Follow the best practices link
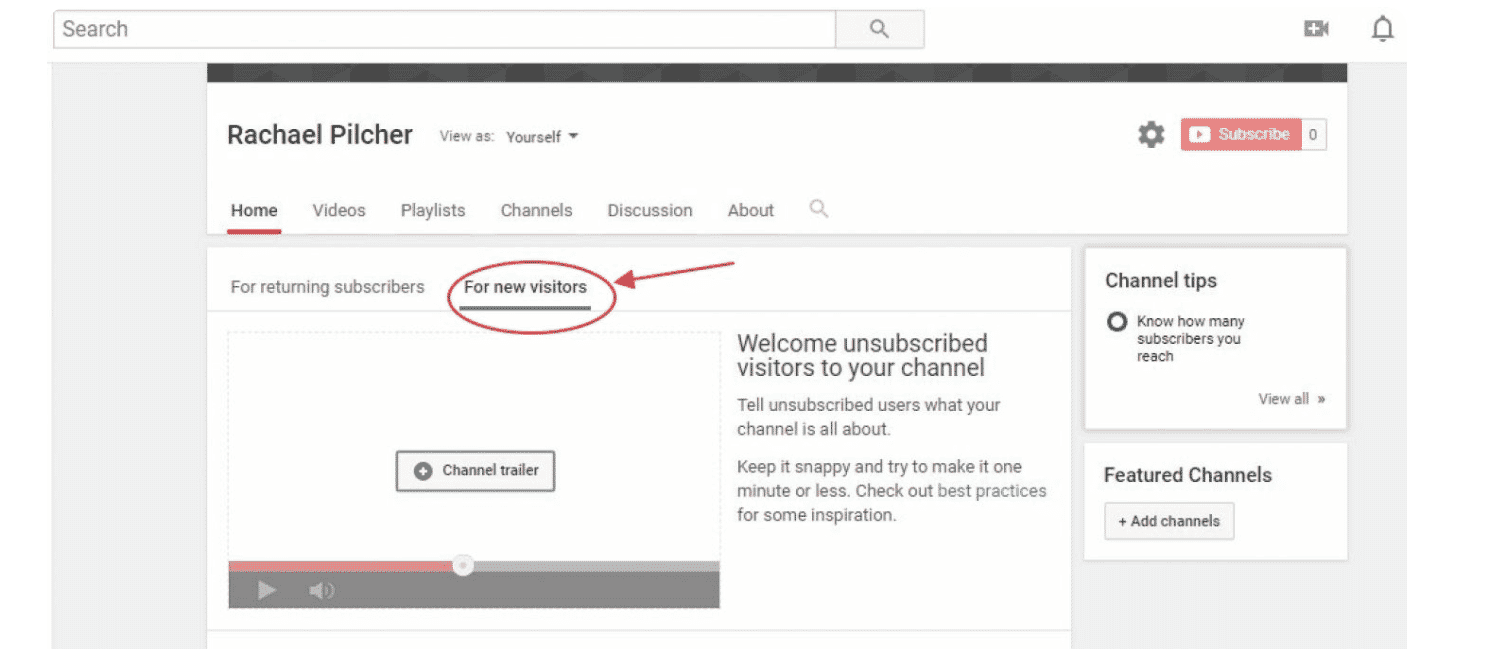1501x649 pixels. 992,491
